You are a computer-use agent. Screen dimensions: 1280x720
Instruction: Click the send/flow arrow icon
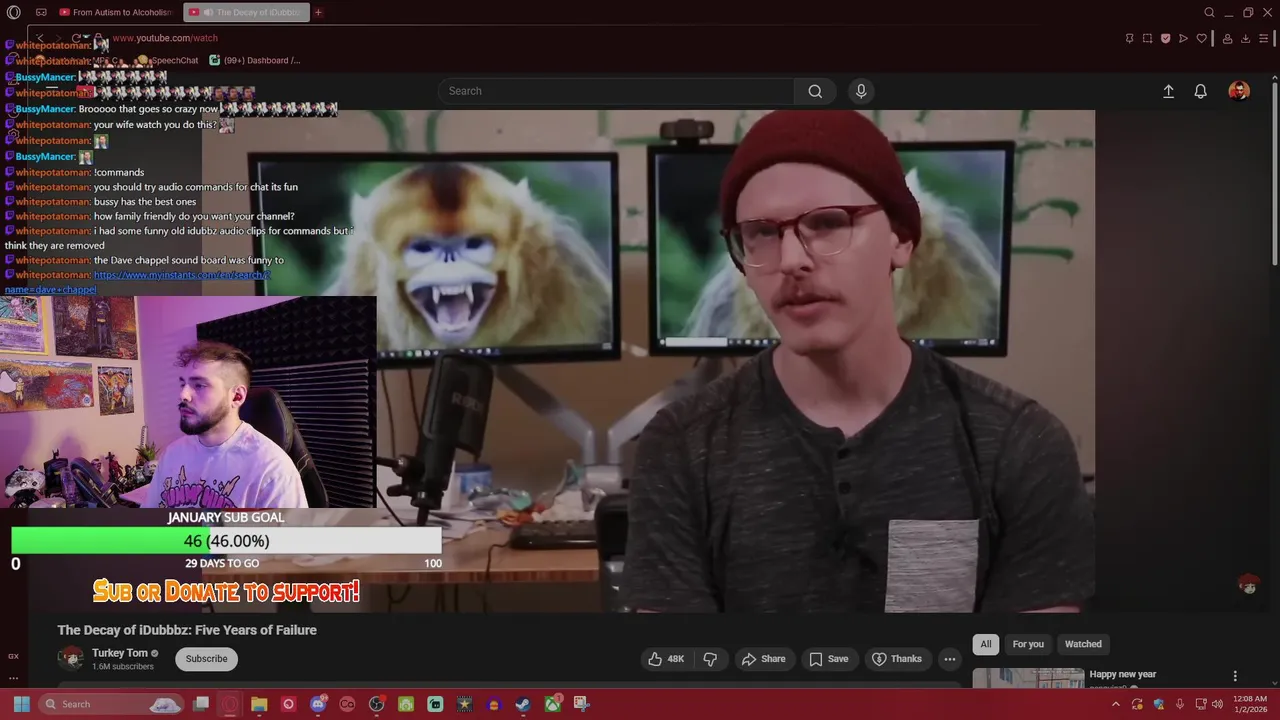click(x=1183, y=38)
